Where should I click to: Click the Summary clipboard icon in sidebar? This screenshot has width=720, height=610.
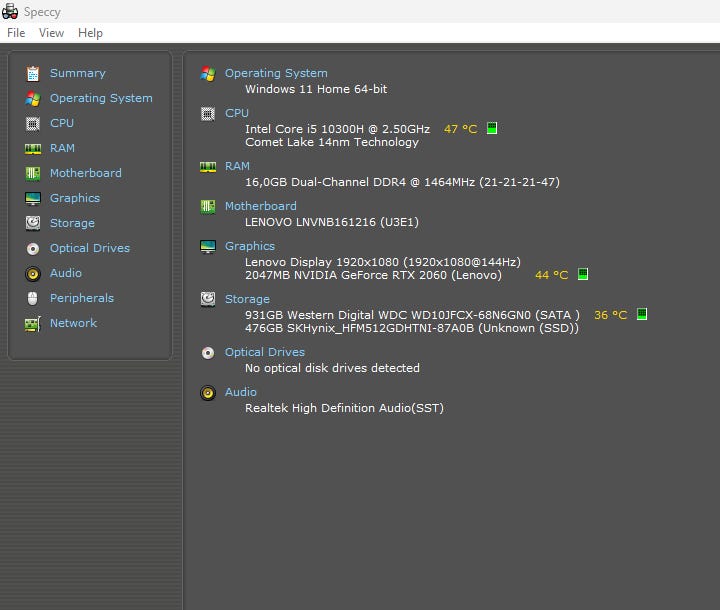click(x=33, y=73)
